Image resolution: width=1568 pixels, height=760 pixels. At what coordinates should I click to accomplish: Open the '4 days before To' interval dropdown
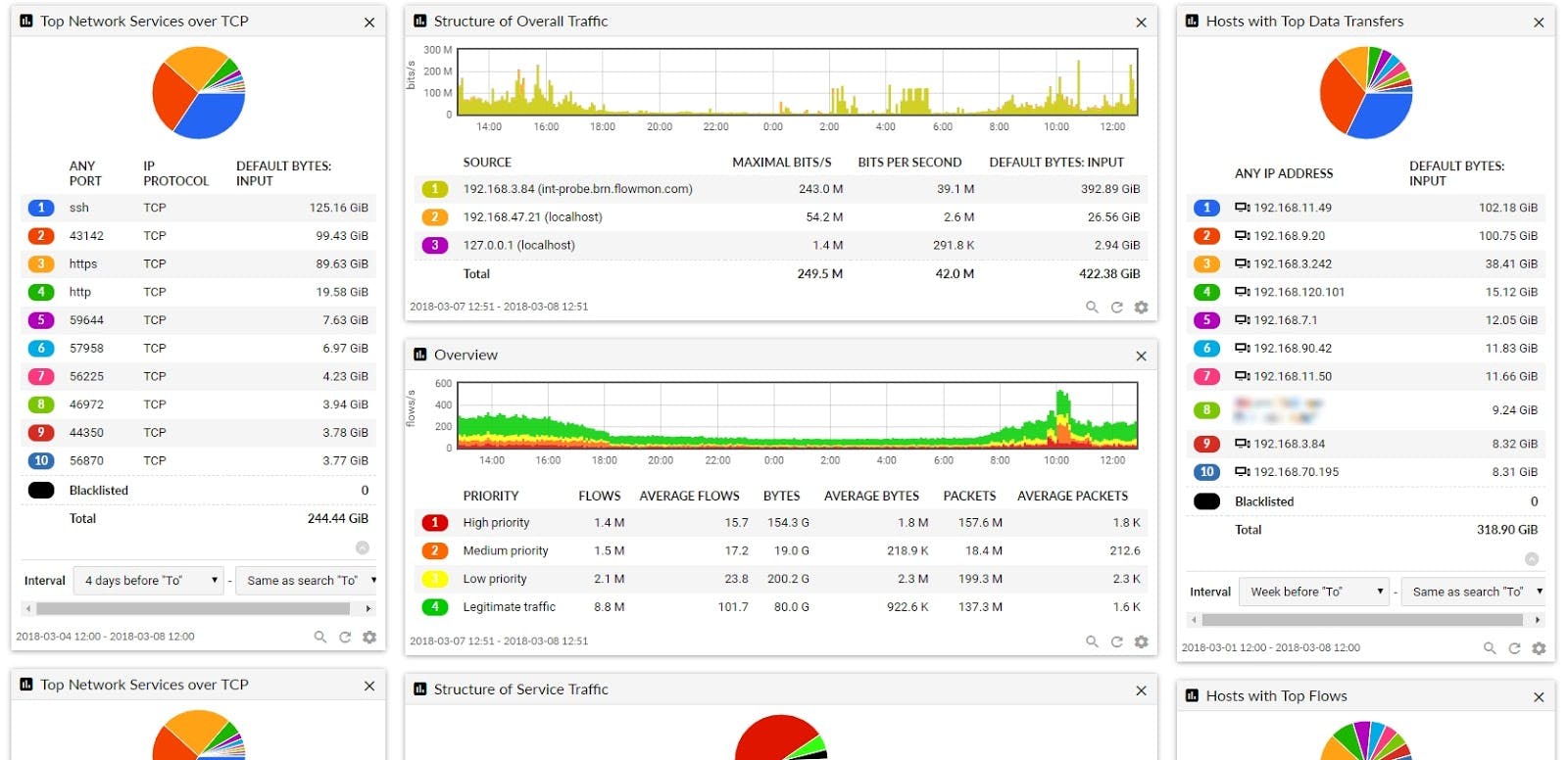[150, 581]
